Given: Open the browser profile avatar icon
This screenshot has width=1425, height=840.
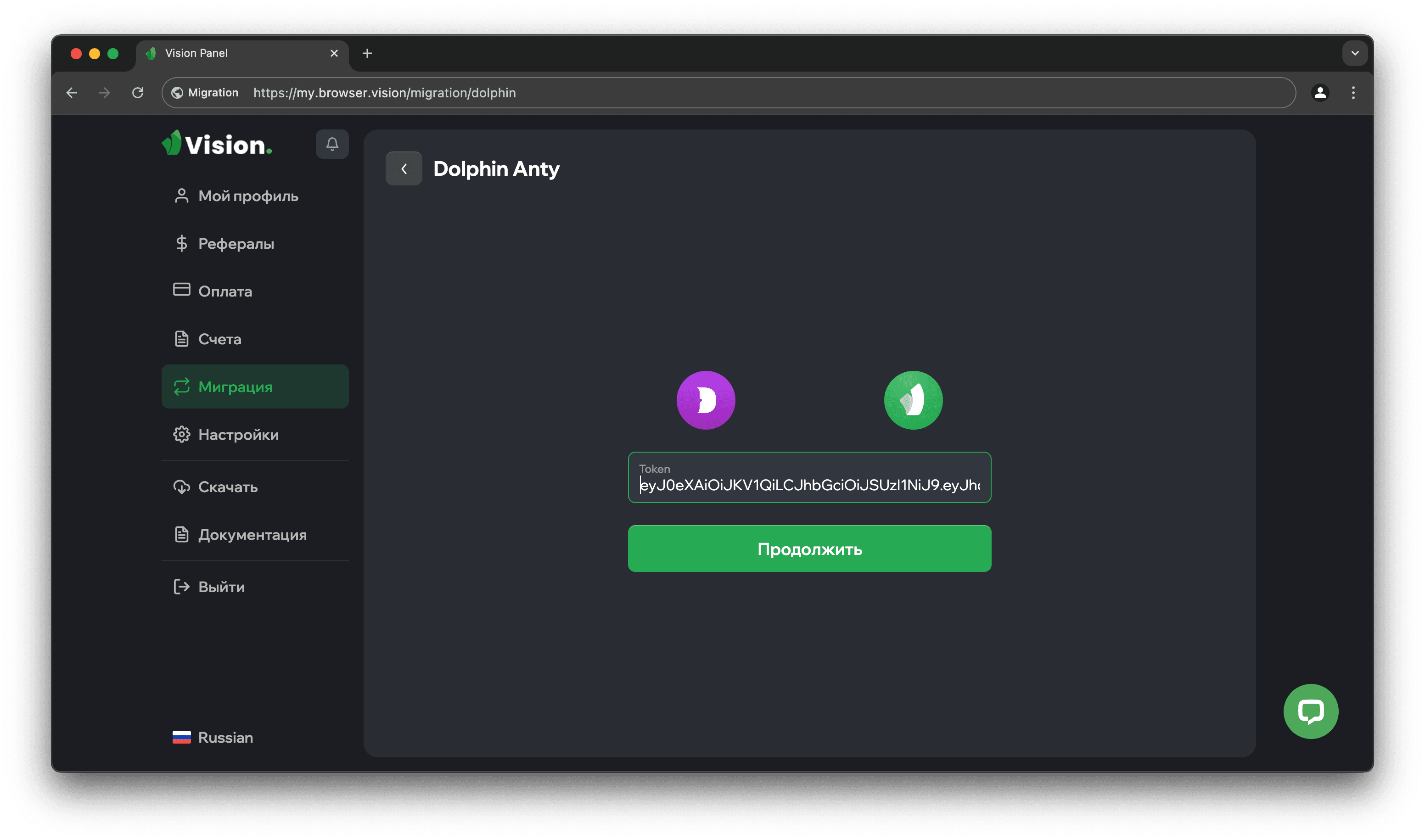Looking at the screenshot, I should tap(1320, 93).
